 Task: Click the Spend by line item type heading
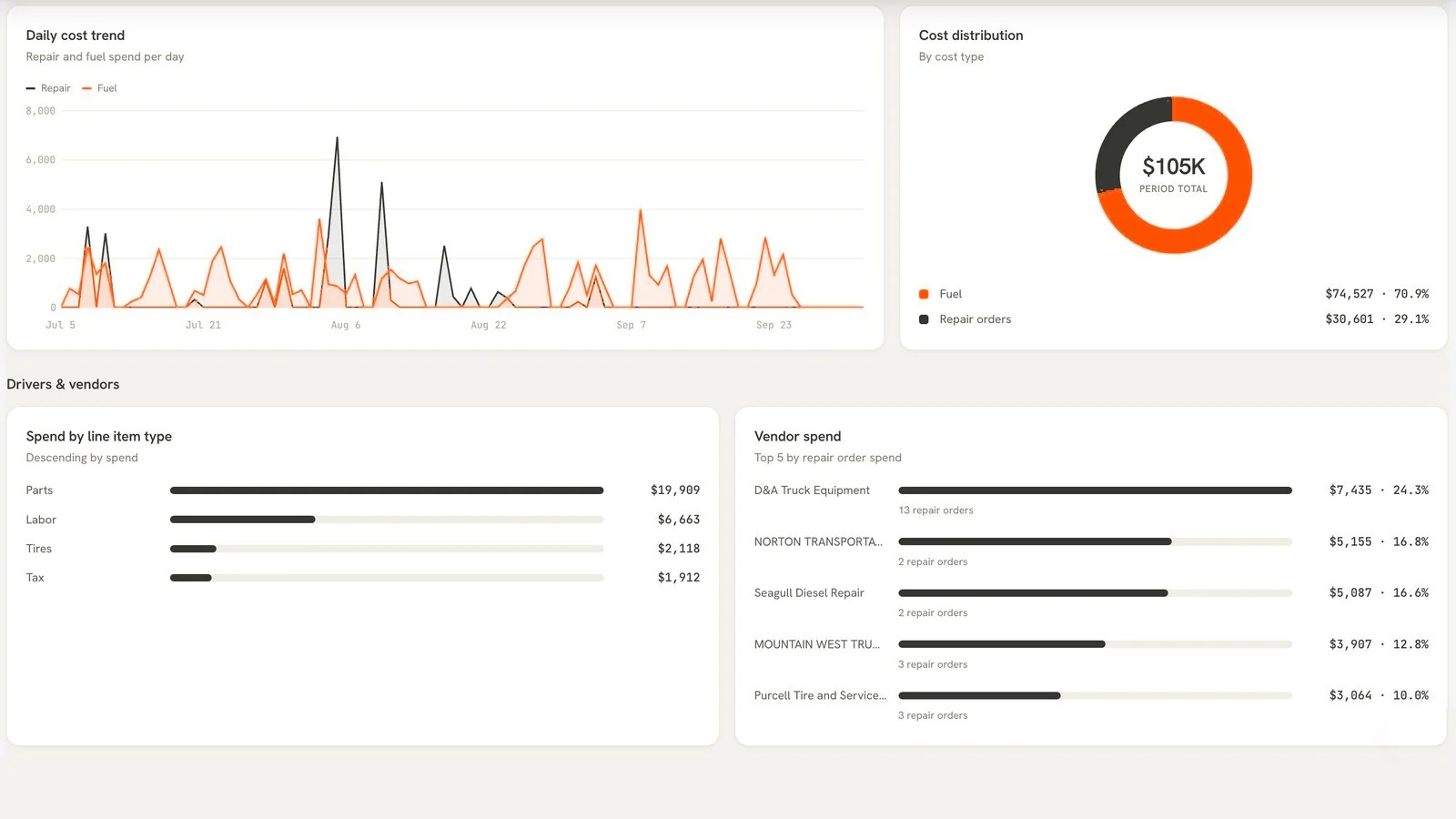pos(99,437)
